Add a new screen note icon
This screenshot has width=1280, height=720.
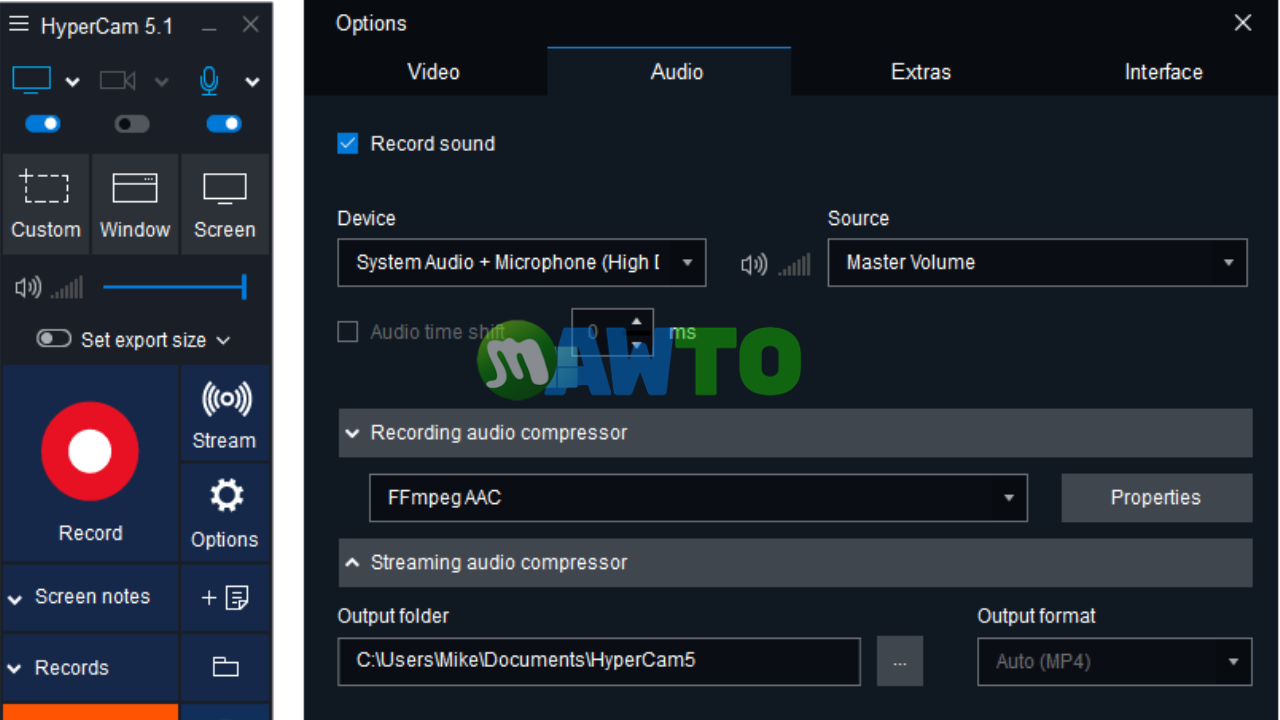225,597
